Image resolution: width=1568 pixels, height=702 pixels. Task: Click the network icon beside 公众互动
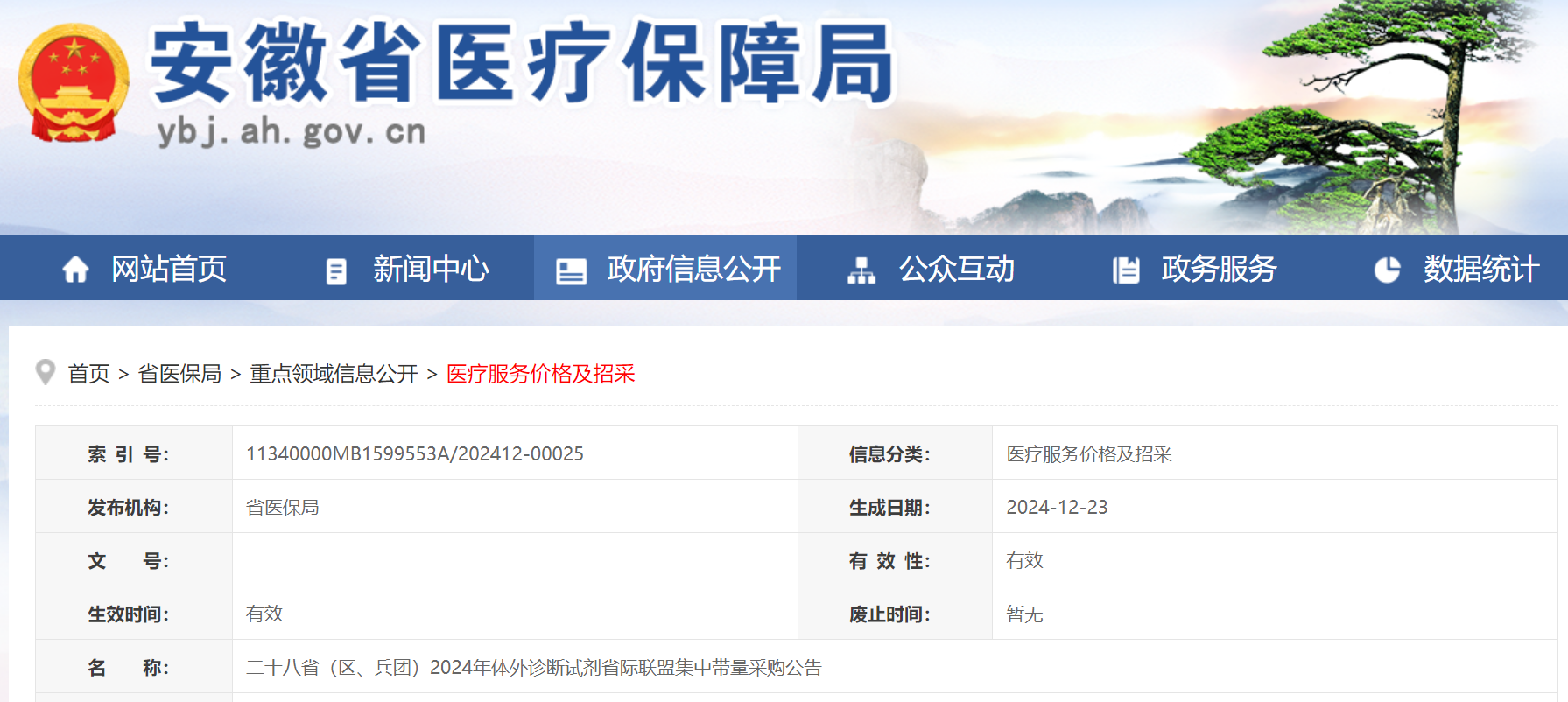861,271
